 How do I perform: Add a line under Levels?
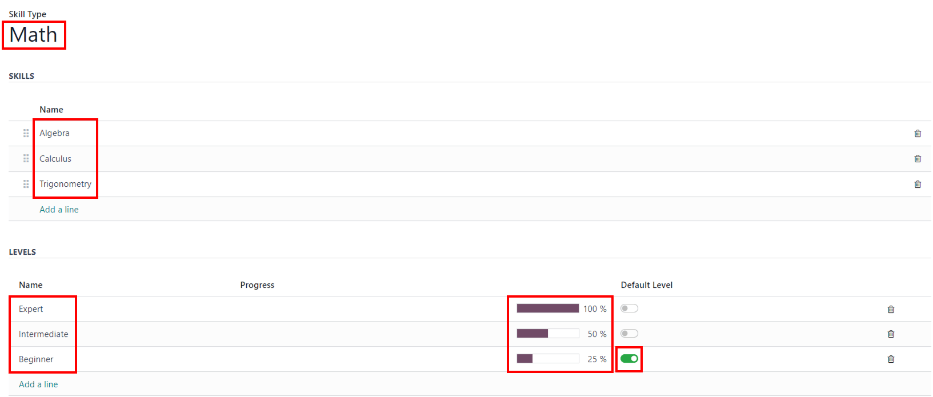(38, 385)
